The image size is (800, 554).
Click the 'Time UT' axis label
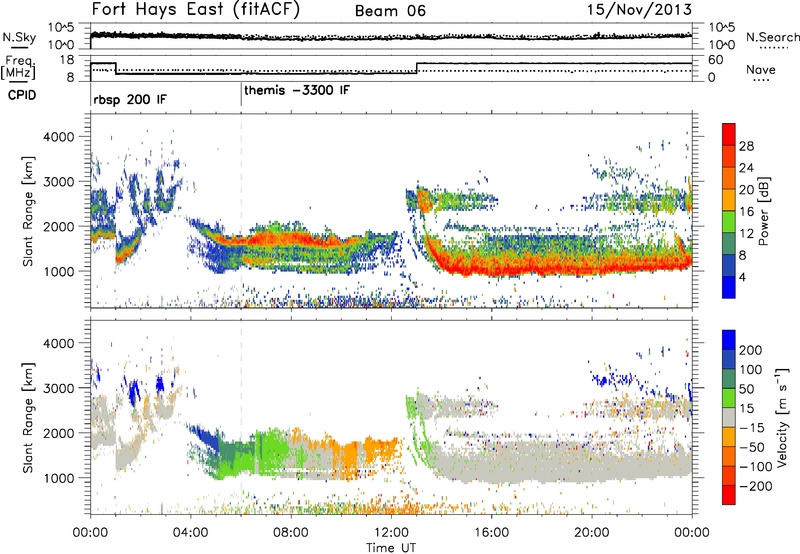[391, 548]
